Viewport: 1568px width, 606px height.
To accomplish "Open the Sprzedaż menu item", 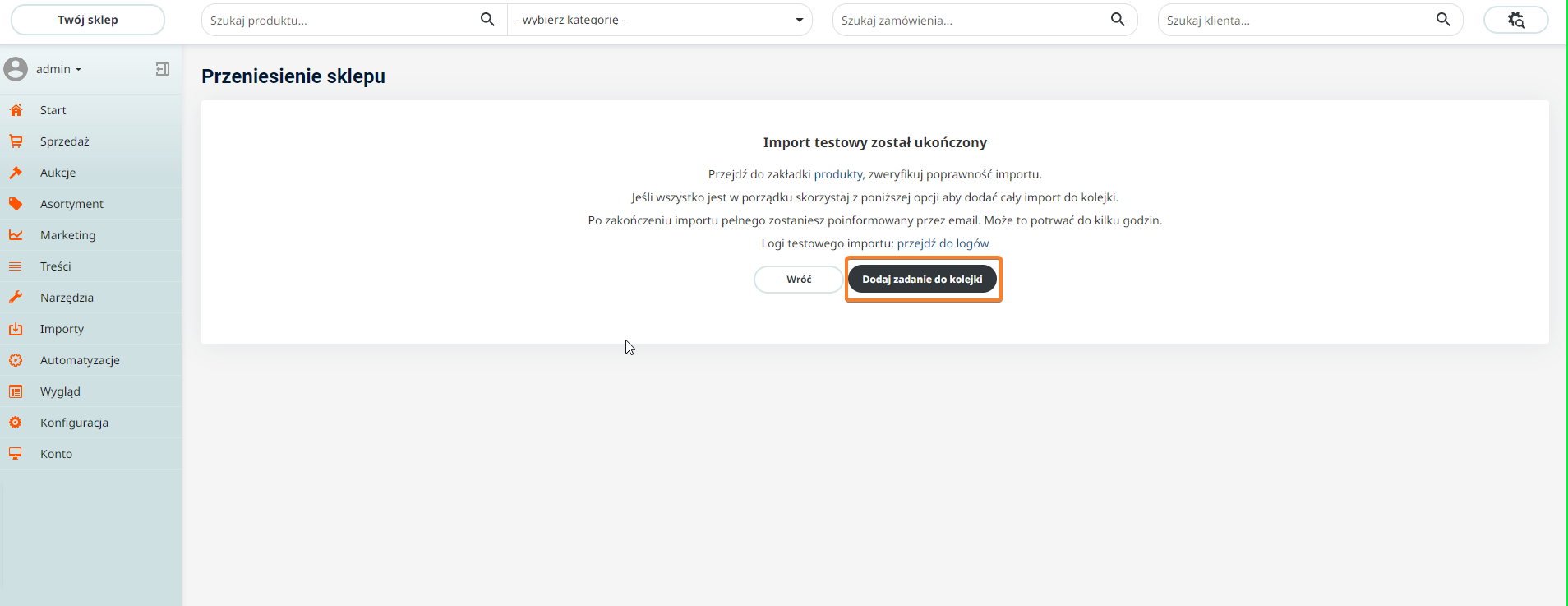I will pyautogui.click(x=90, y=141).
